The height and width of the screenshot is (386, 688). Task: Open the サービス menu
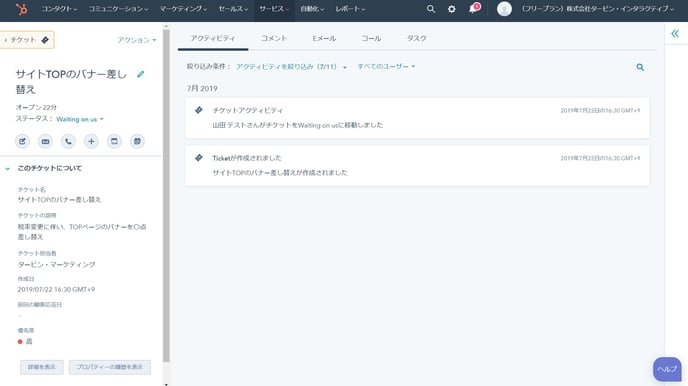274,9
